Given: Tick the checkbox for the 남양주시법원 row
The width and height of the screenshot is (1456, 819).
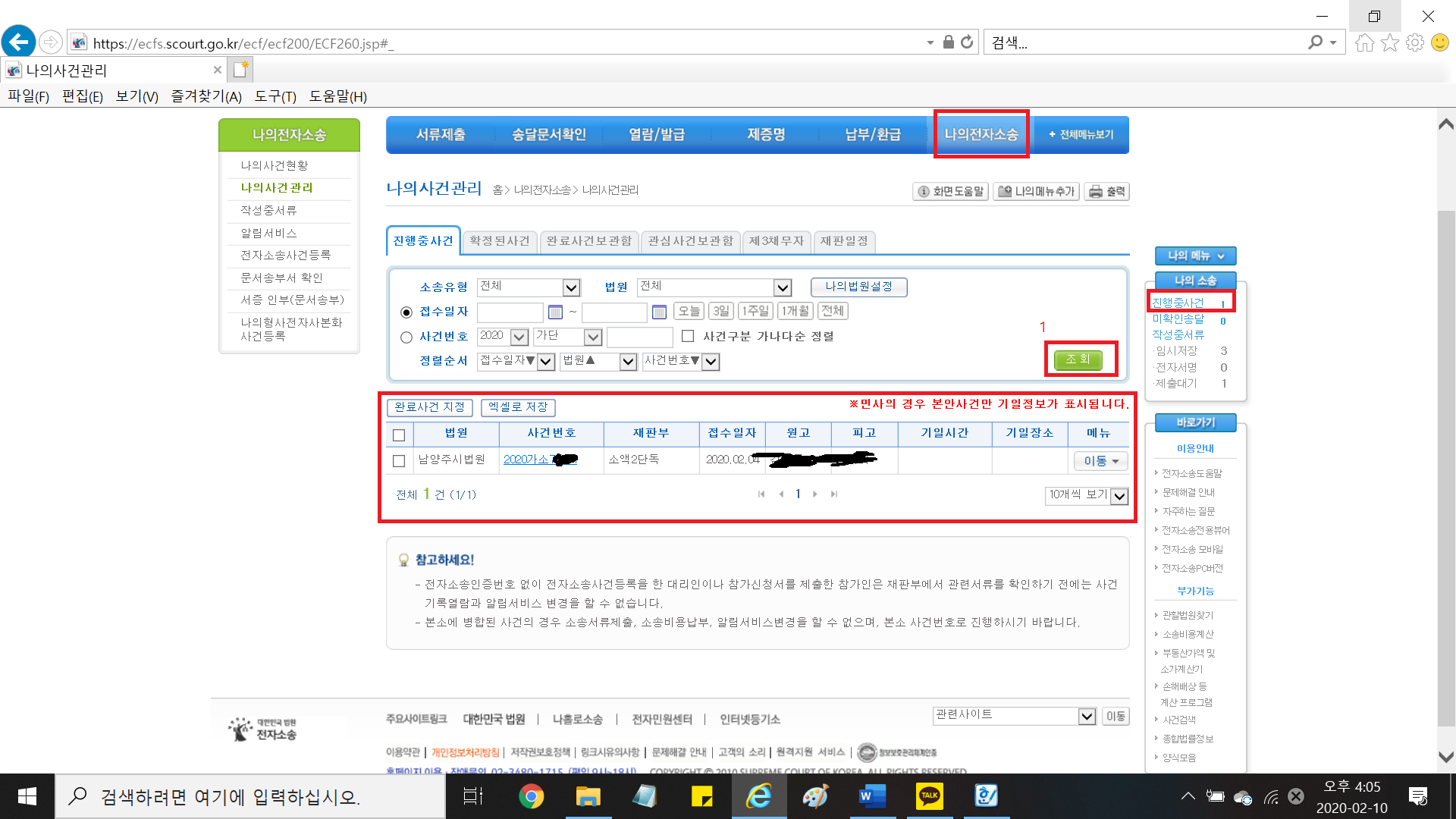Looking at the screenshot, I should [x=399, y=461].
